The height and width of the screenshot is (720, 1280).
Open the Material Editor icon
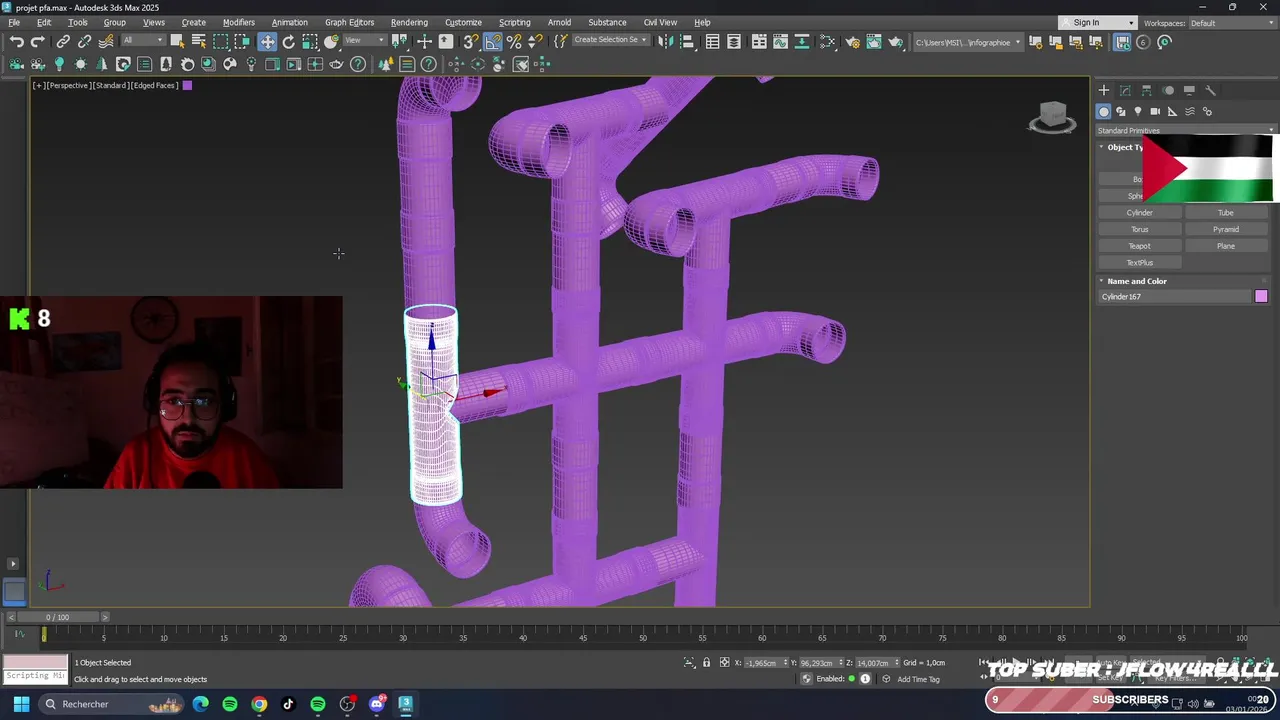(827, 42)
